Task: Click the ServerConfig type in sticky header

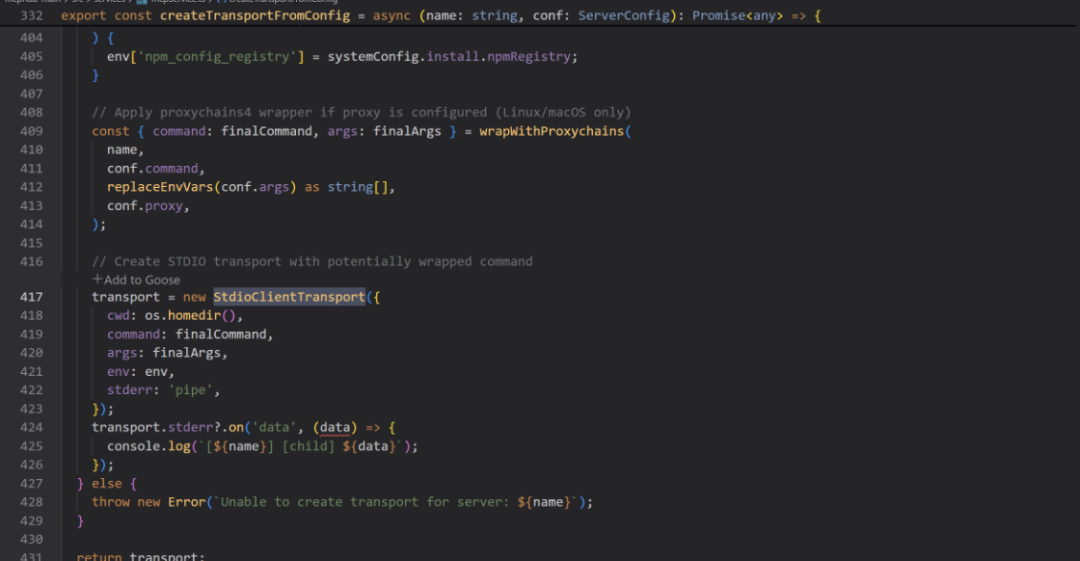Action: pos(623,15)
